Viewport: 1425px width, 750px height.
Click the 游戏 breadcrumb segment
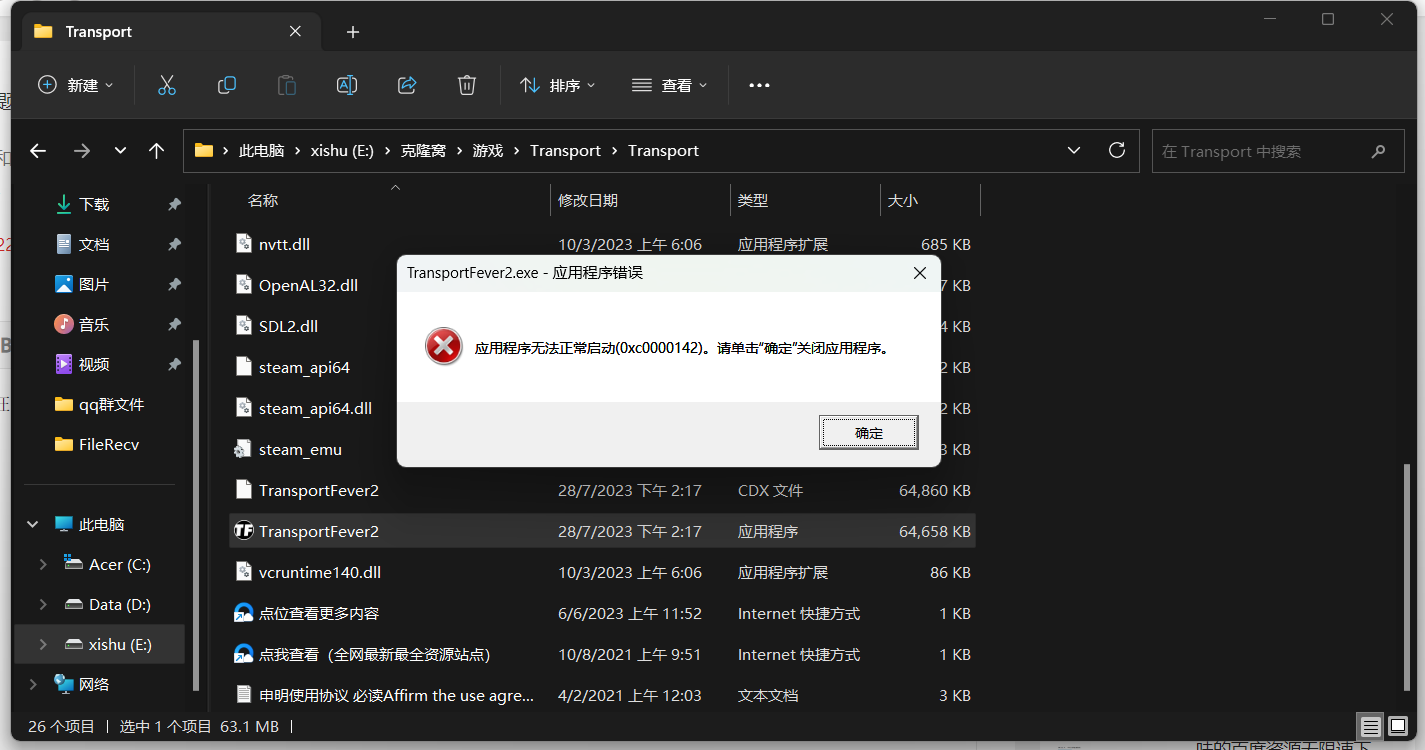(x=488, y=151)
